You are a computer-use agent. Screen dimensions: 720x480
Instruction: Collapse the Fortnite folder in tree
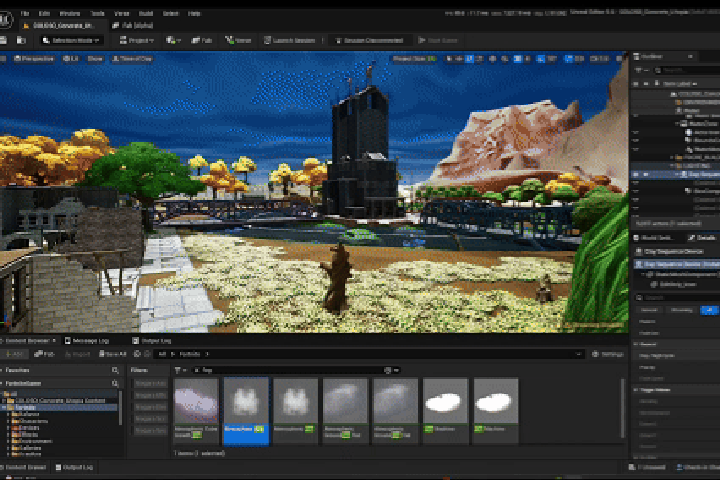(4, 407)
